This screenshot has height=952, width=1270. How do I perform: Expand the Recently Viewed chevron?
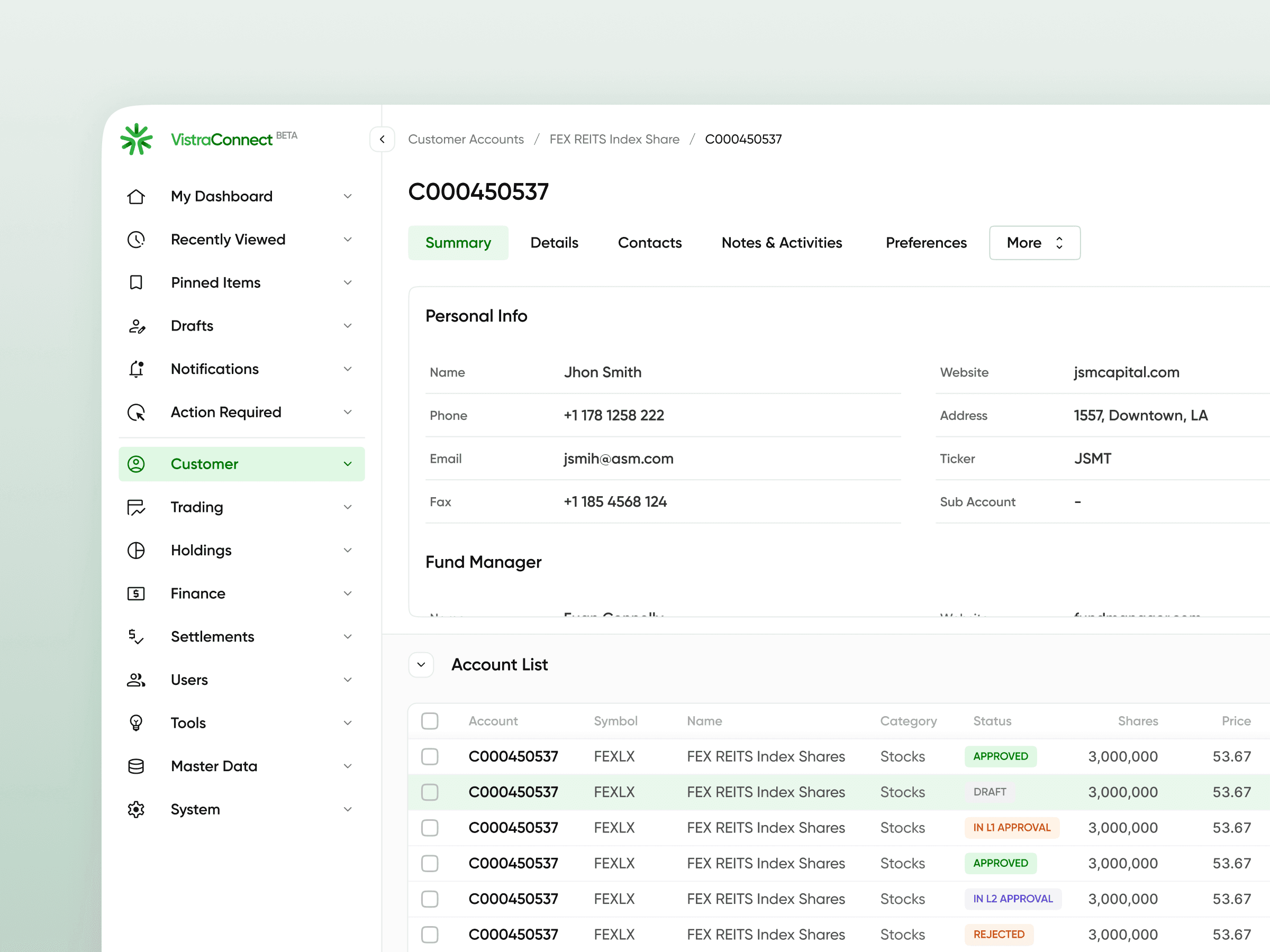(348, 239)
